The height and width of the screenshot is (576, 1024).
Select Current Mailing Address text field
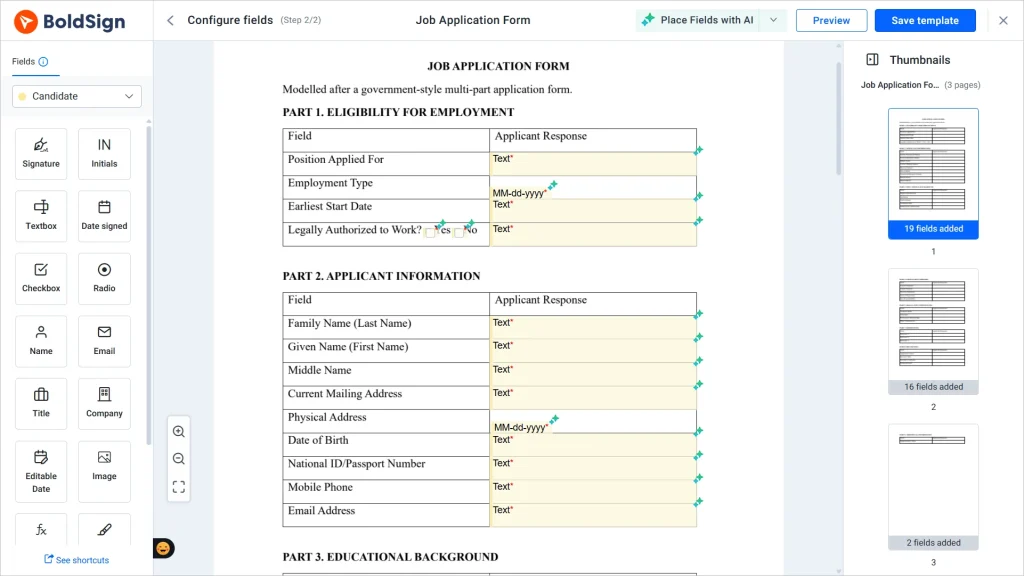pos(593,398)
